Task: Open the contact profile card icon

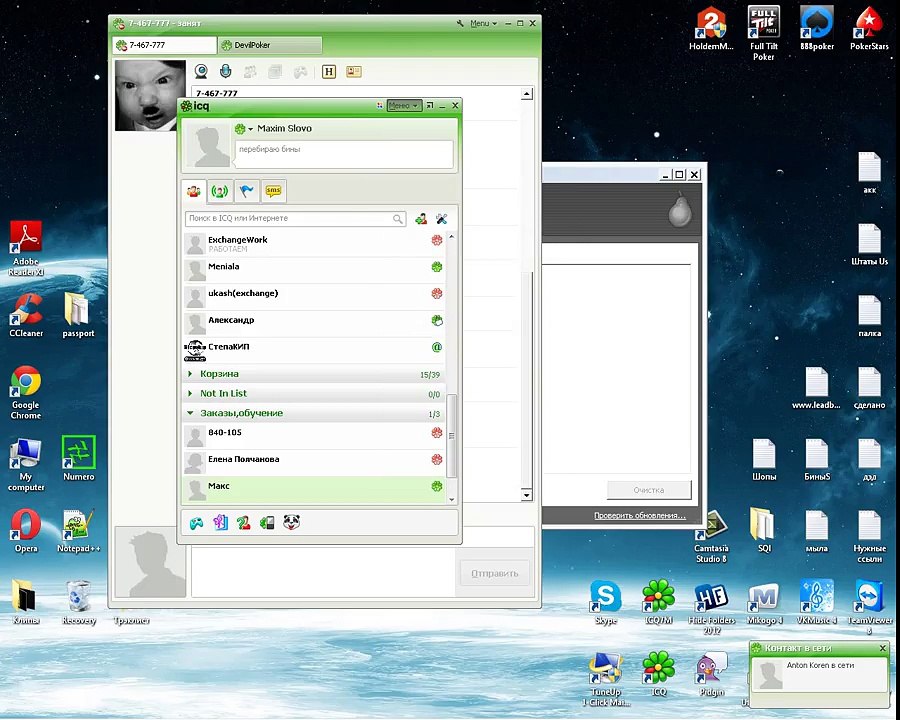Action: pyautogui.click(x=354, y=72)
